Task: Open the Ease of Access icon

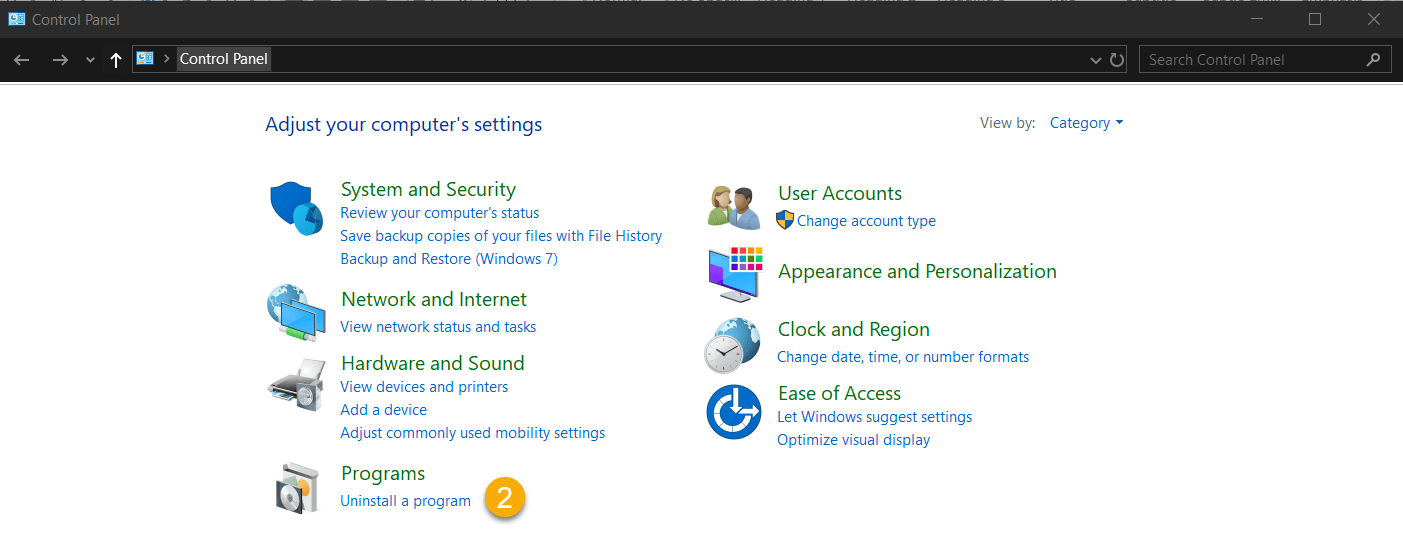Action: [734, 412]
